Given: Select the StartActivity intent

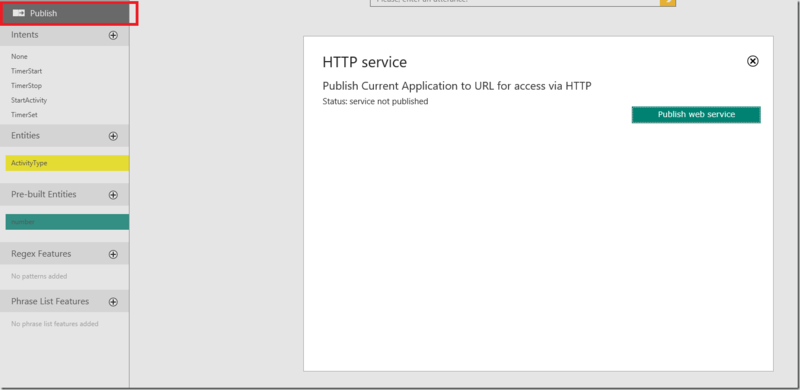Looking at the screenshot, I should pos(29,100).
